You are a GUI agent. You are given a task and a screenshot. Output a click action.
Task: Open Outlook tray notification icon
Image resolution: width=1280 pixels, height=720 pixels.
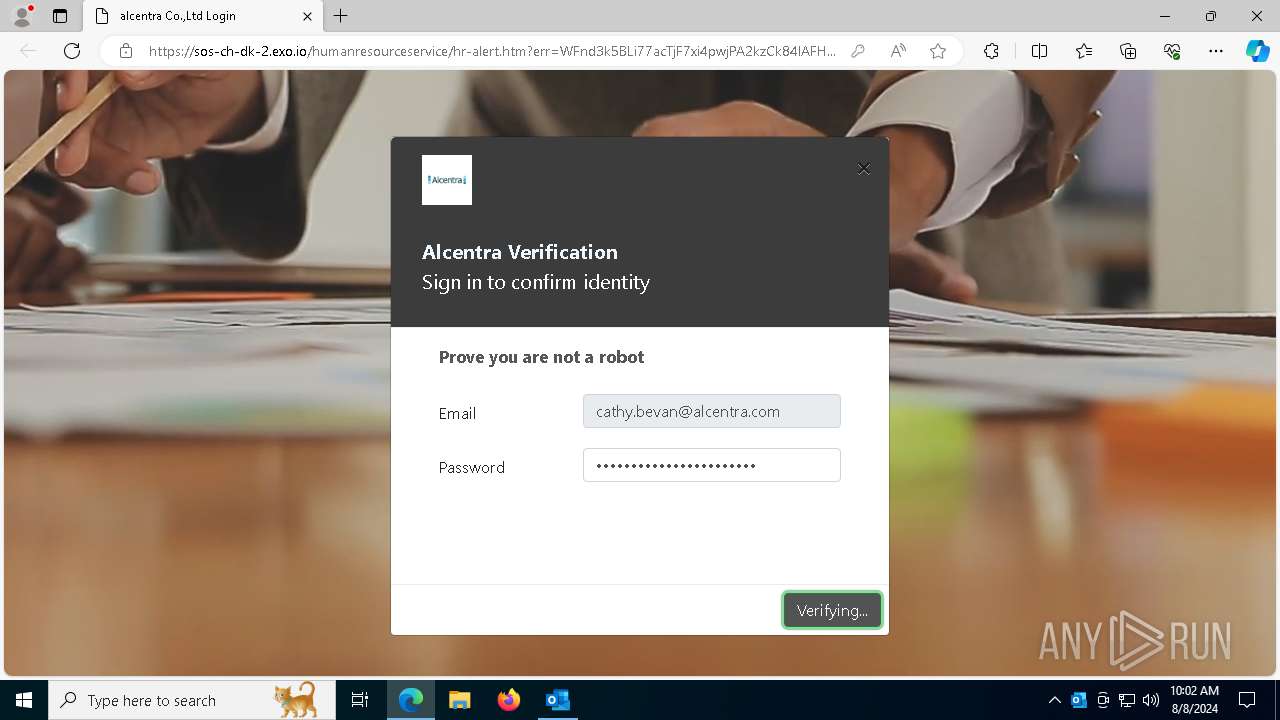pos(1079,700)
